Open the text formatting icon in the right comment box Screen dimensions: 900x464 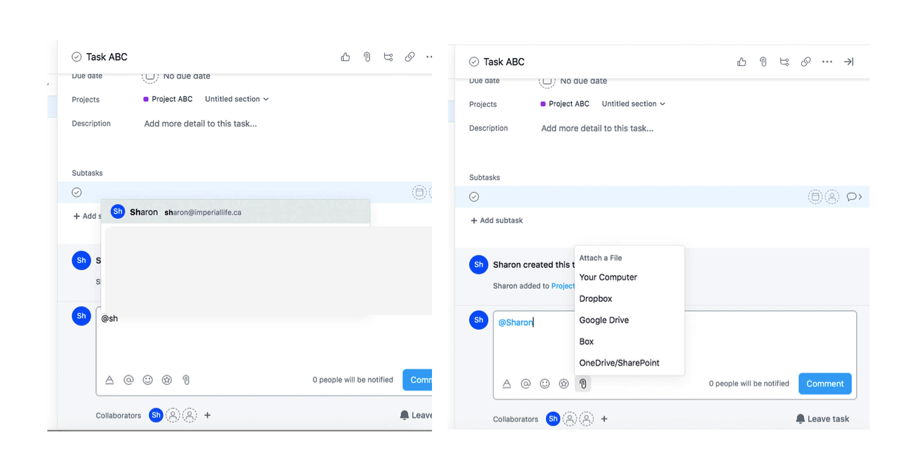click(507, 384)
